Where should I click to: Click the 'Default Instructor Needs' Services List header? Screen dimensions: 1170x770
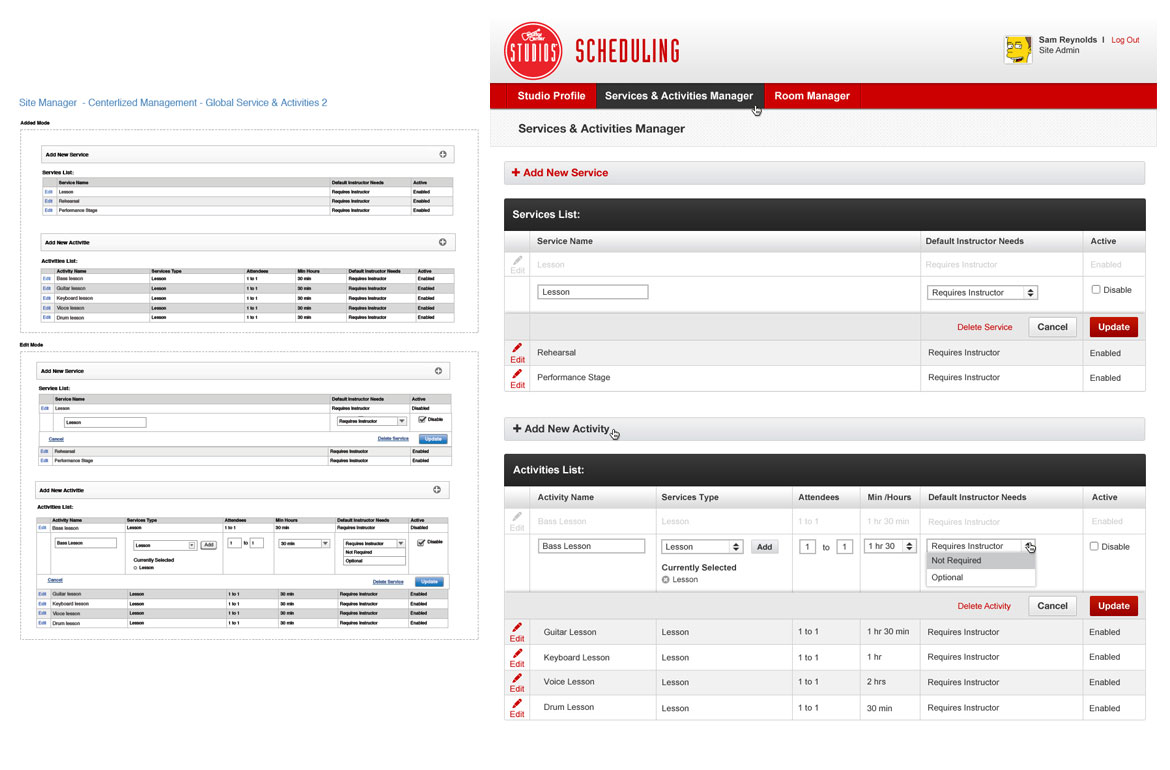(975, 241)
